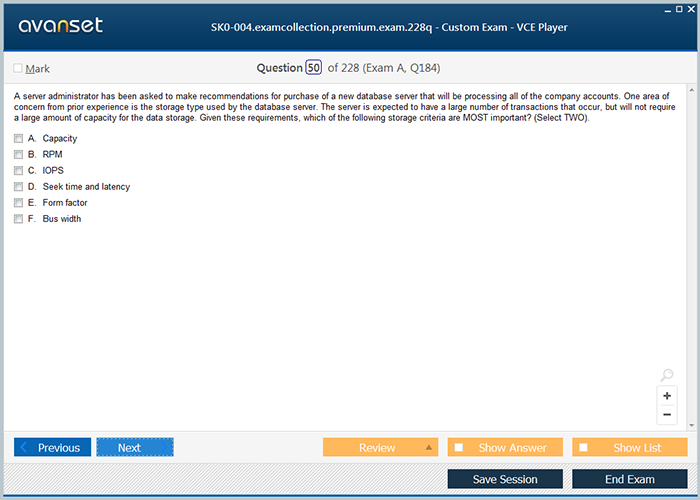
Task: Maximize the VCE Player window
Action: coord(680,8)
